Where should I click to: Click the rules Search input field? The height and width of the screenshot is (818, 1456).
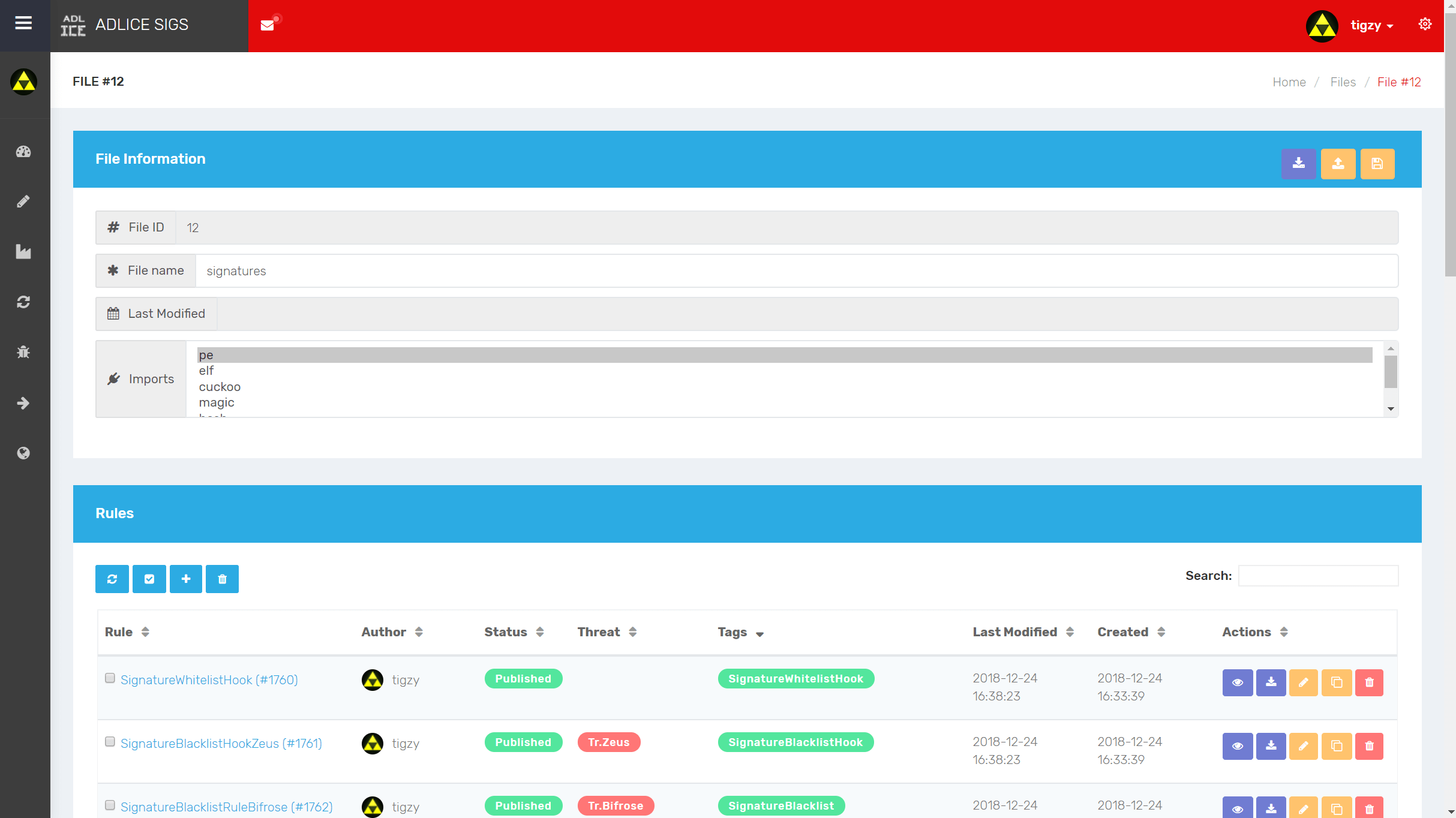pos(1318,576)
